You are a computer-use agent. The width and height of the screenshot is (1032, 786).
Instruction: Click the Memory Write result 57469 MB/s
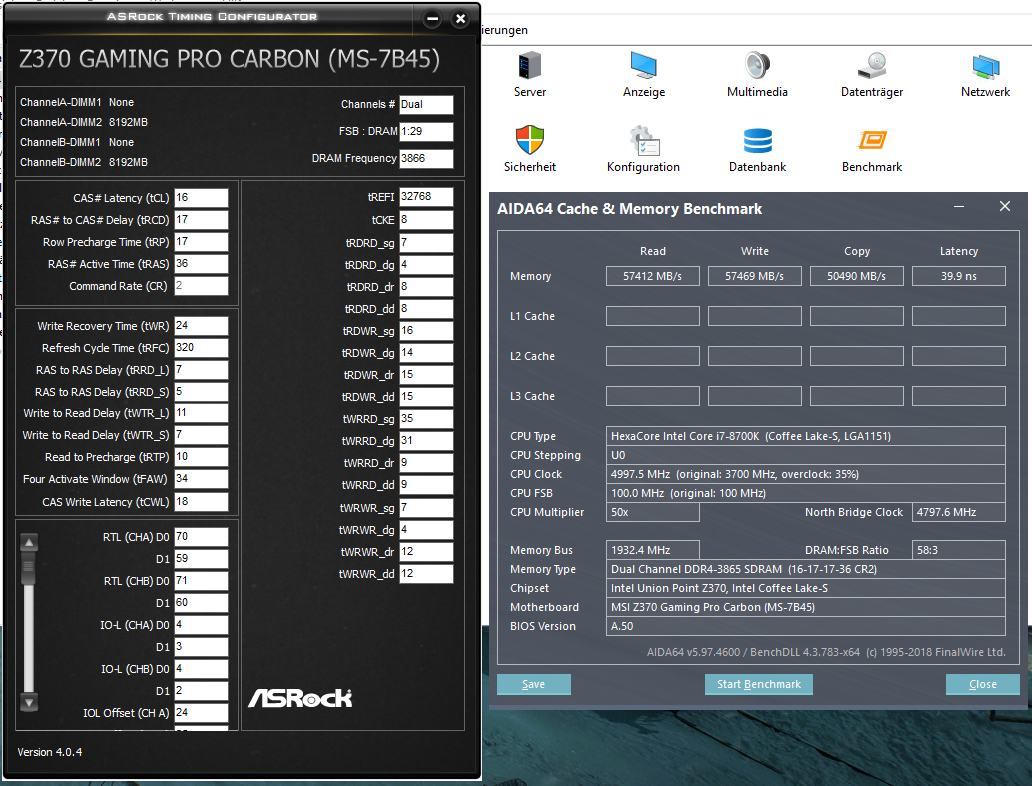coord(754,276)
